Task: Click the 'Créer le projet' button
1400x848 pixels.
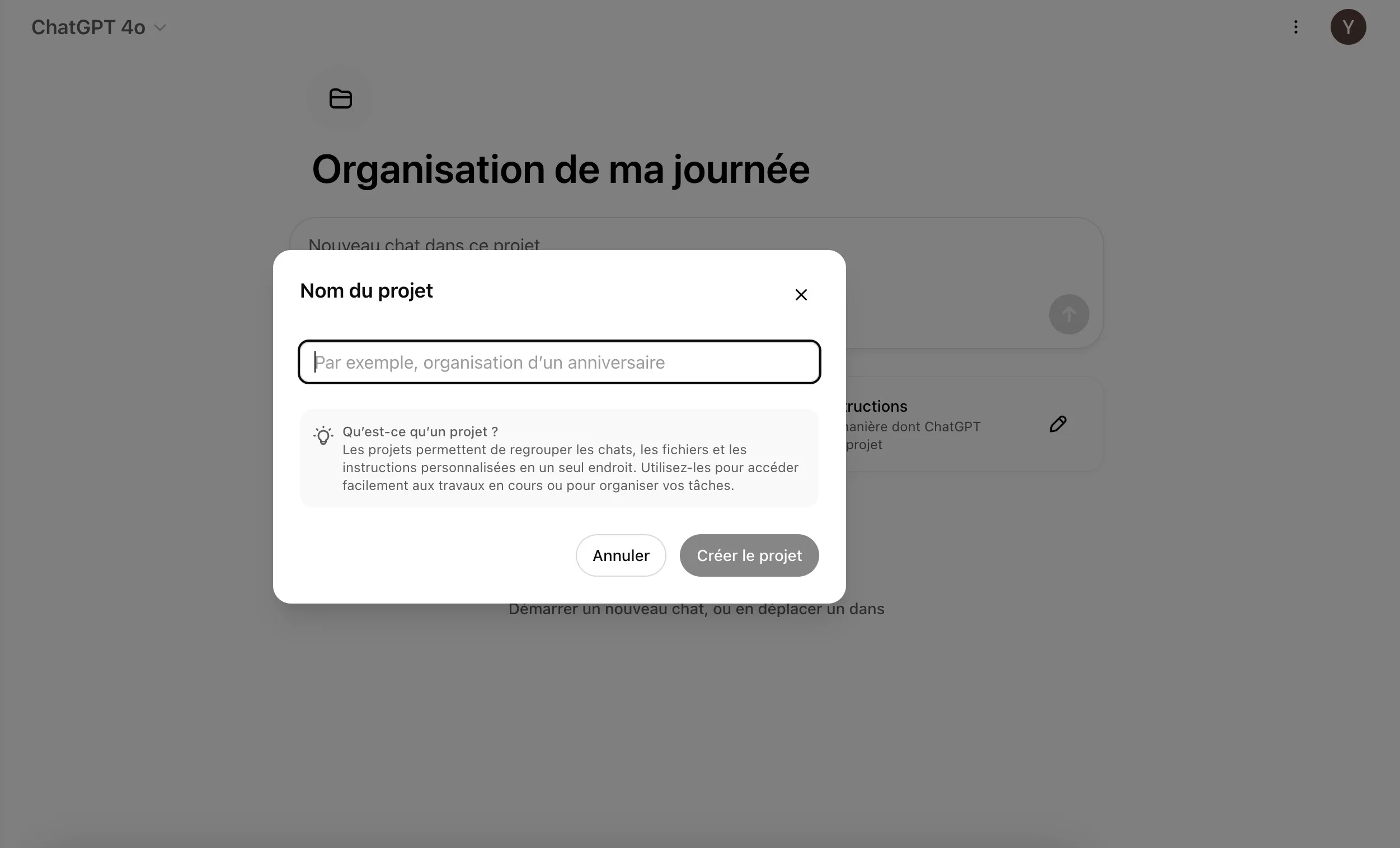Action: 749,555
